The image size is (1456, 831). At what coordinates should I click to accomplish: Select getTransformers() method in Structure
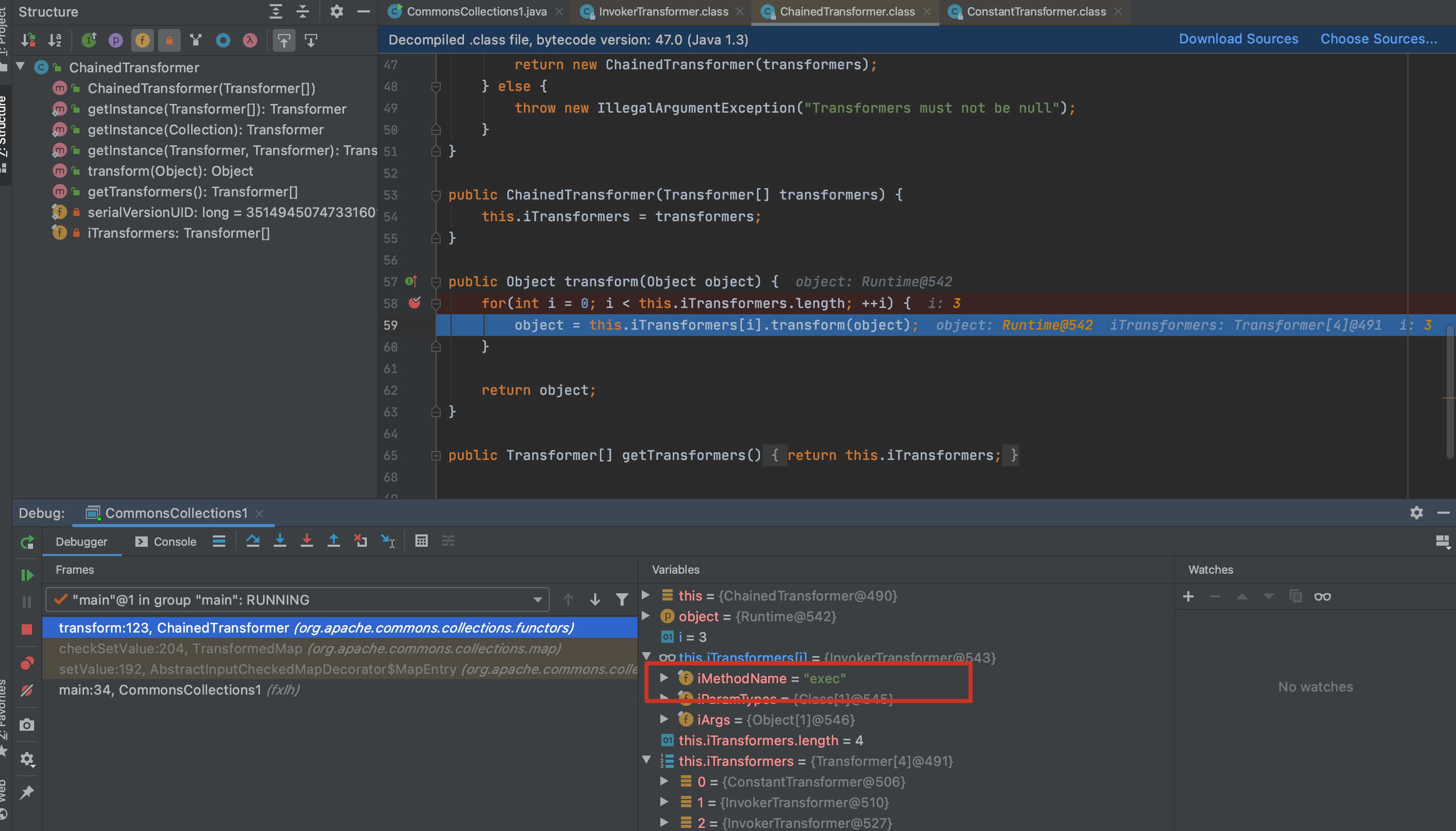(192, 192)
